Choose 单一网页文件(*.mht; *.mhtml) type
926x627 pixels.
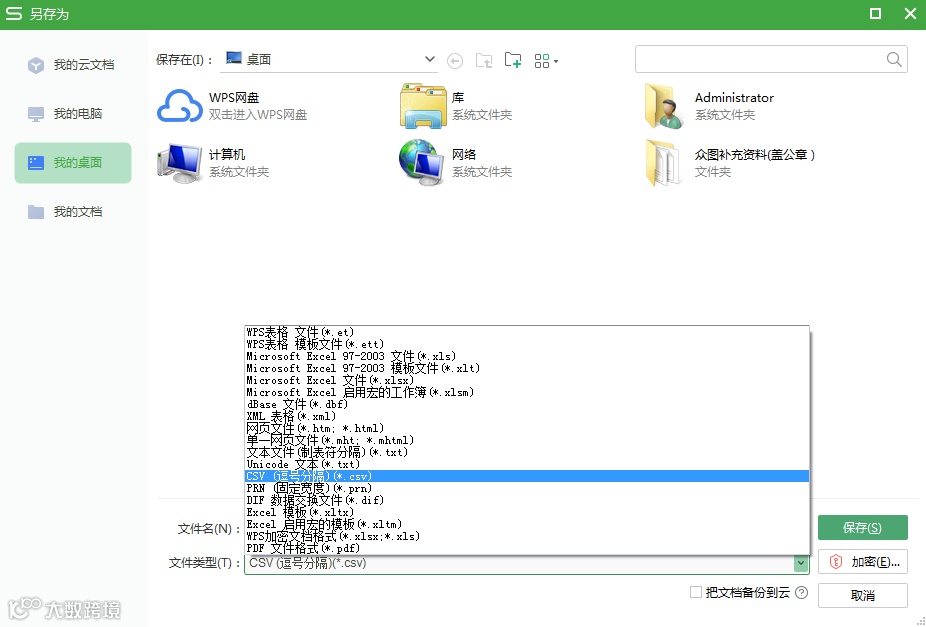527,440
